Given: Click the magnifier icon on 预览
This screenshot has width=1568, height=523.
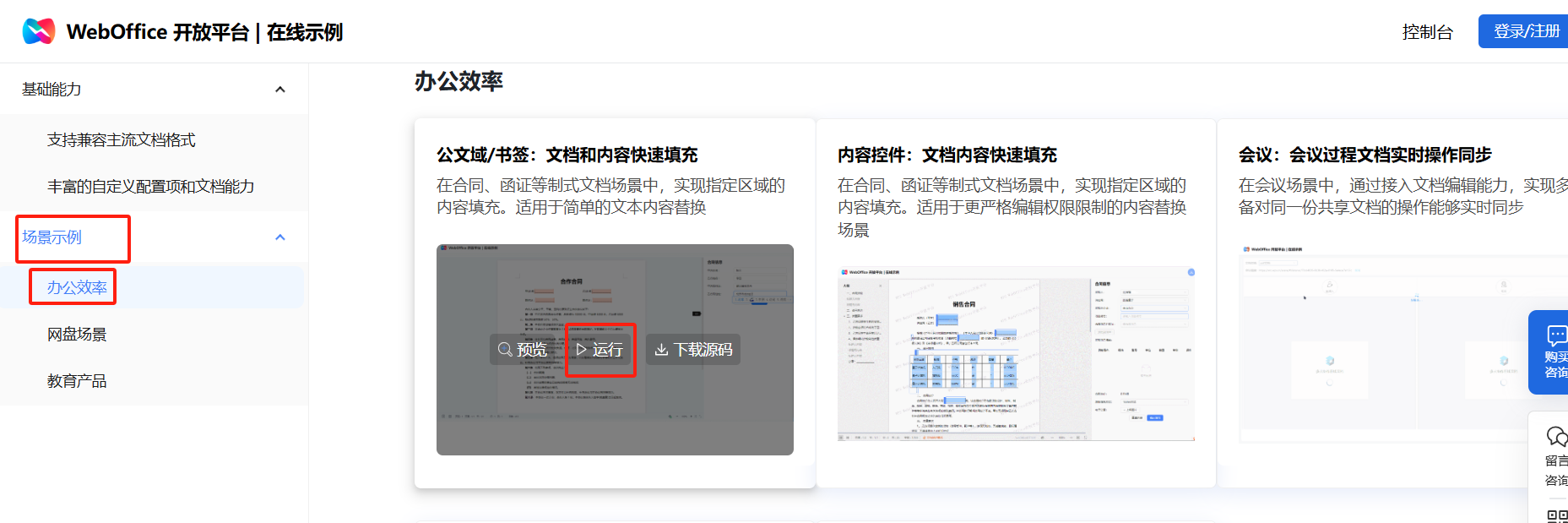Looking at the screenshot, I should pyautogui.click(x=505, y=349).
